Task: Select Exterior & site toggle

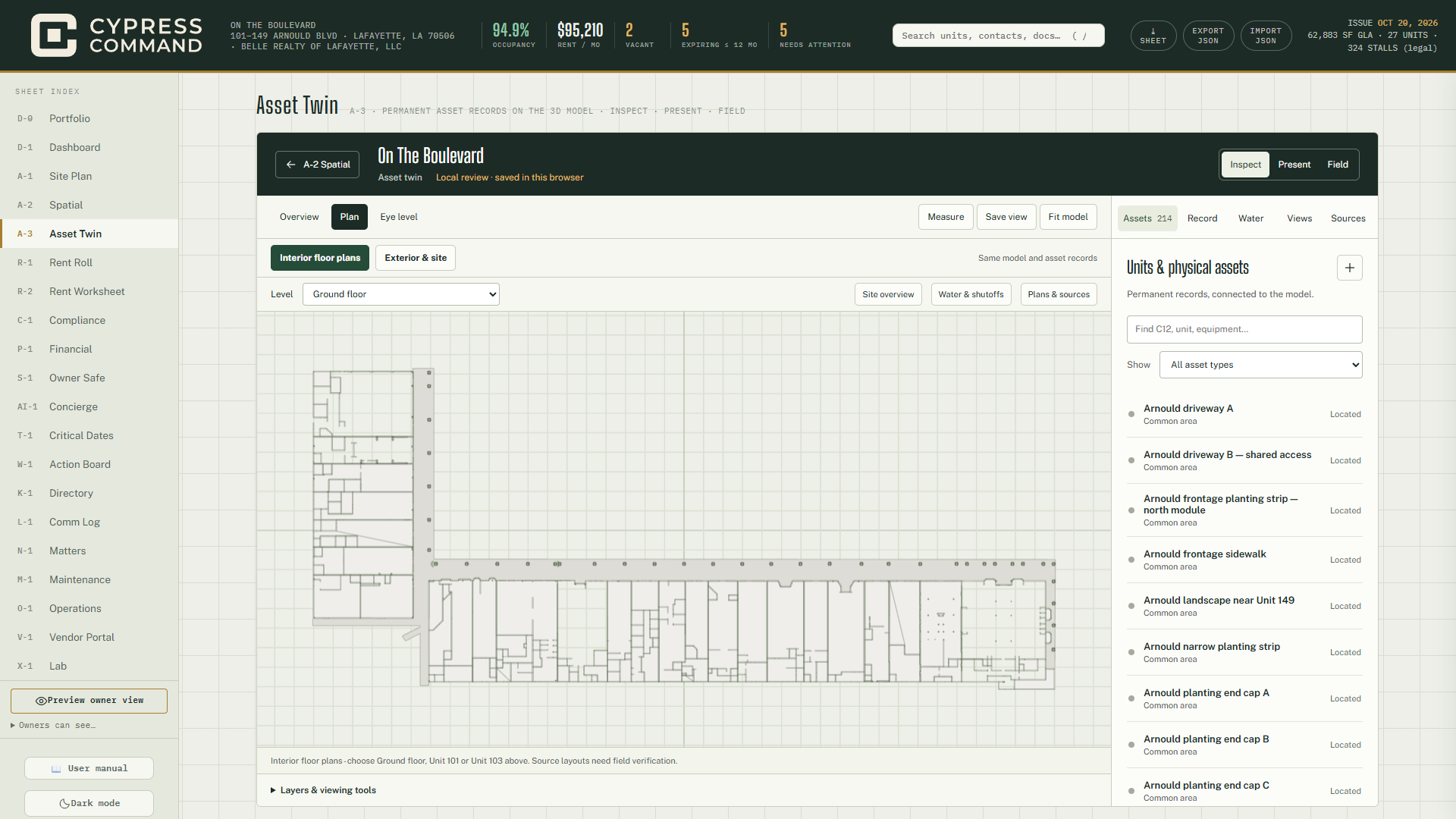Action: click(416, 258)
